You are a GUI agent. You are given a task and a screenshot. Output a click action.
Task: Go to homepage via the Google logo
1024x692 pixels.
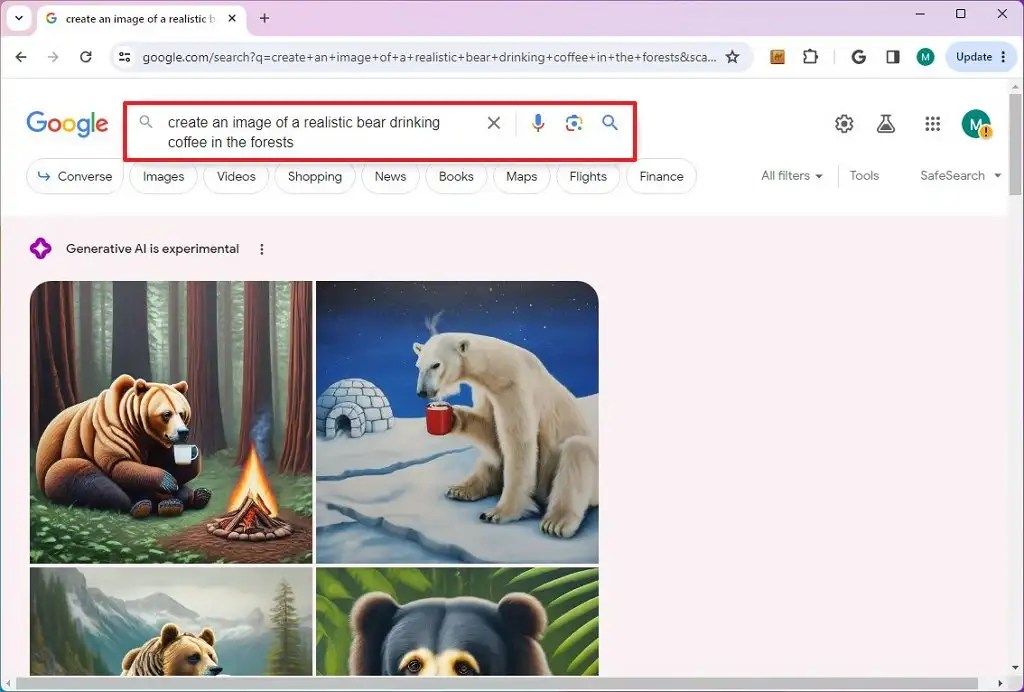pos(66,123)
